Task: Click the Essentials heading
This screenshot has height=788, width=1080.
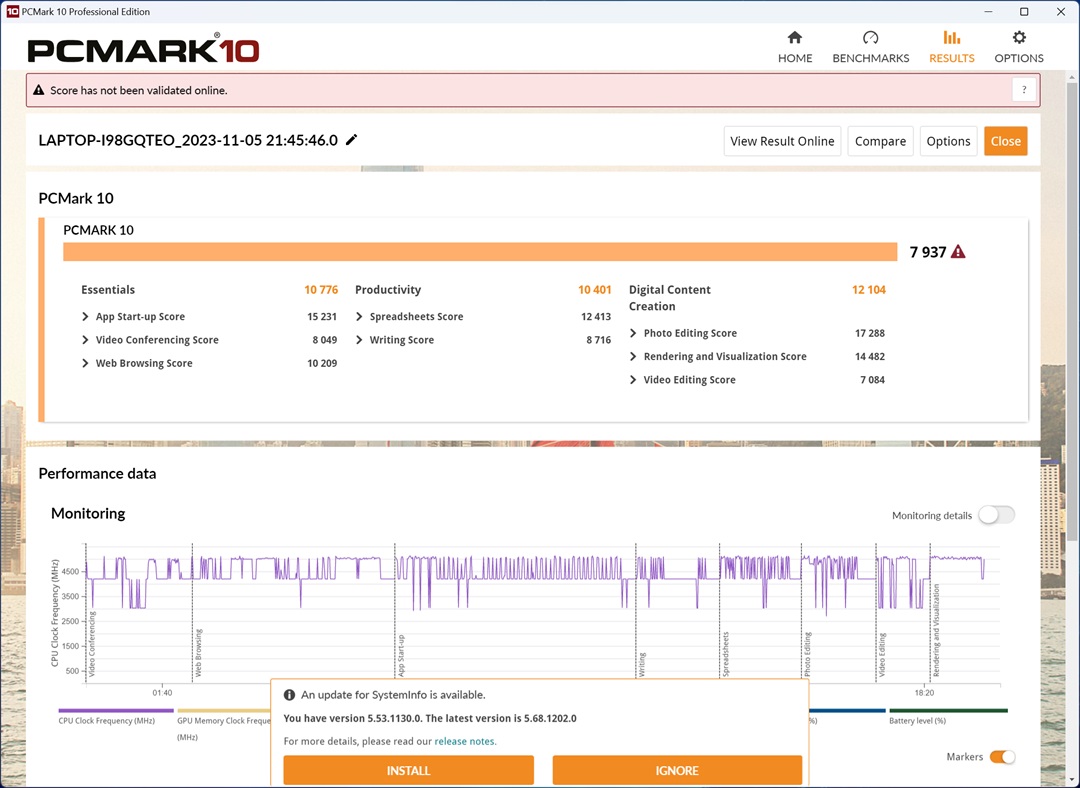Action: pos(108,290)
